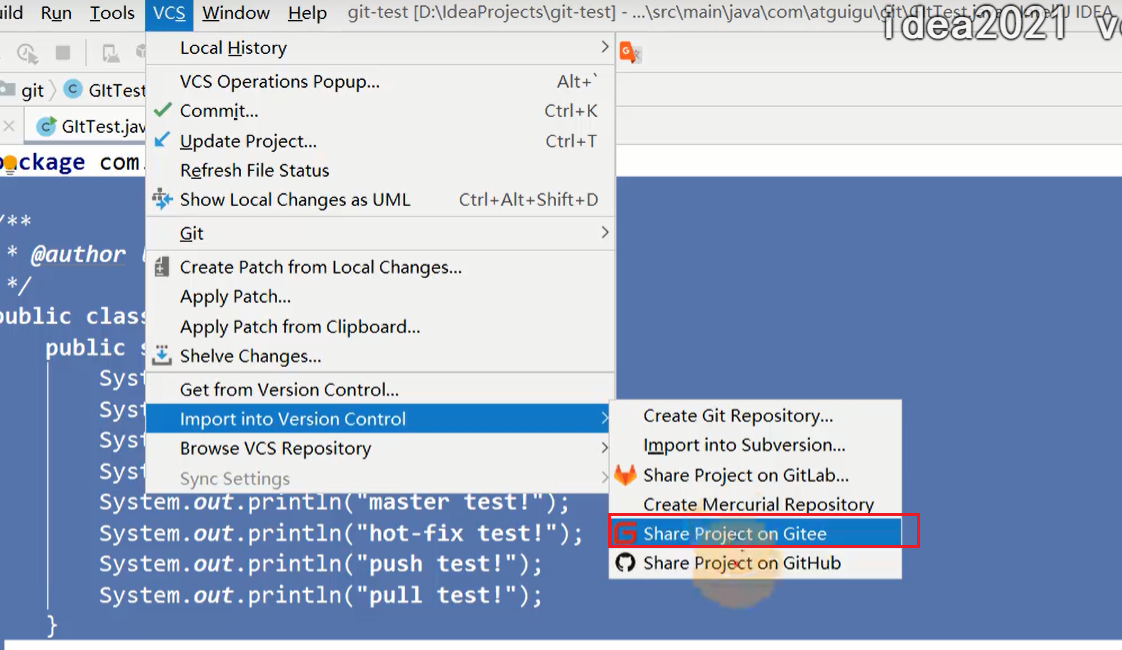Choose VCS Operations Popup...
The width and height of the screenshot is (1122, 650).
click(x=380, y=82)
